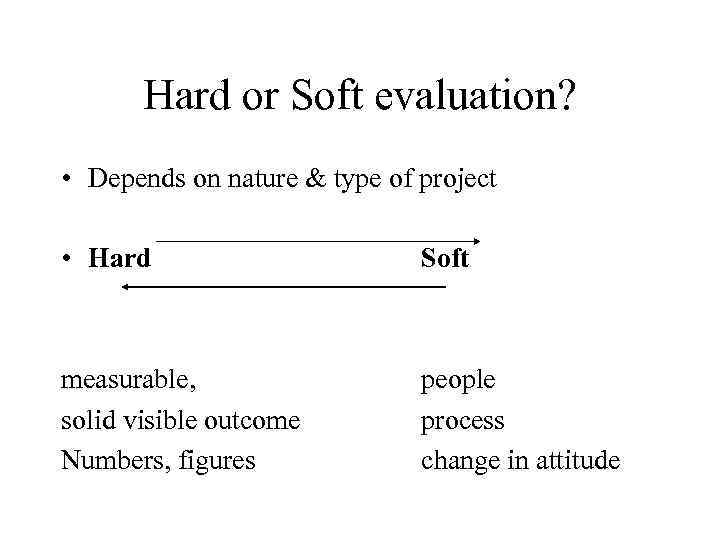720x540 pixels.
Task: Select the 'Depends on nature & type of project' line
Action: click(292, 178)
